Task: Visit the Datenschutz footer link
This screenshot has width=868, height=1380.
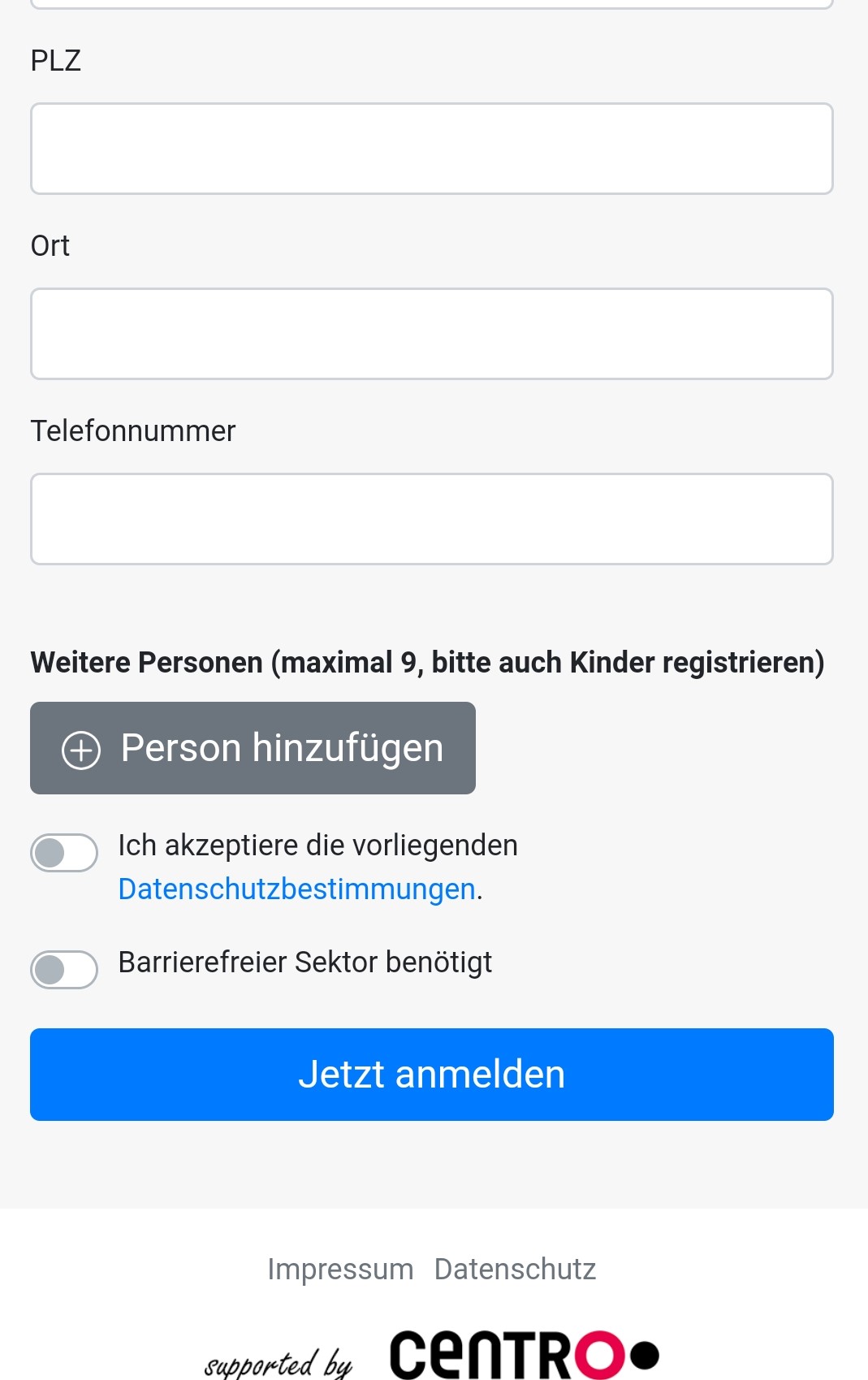Action: click(515, 1269)
